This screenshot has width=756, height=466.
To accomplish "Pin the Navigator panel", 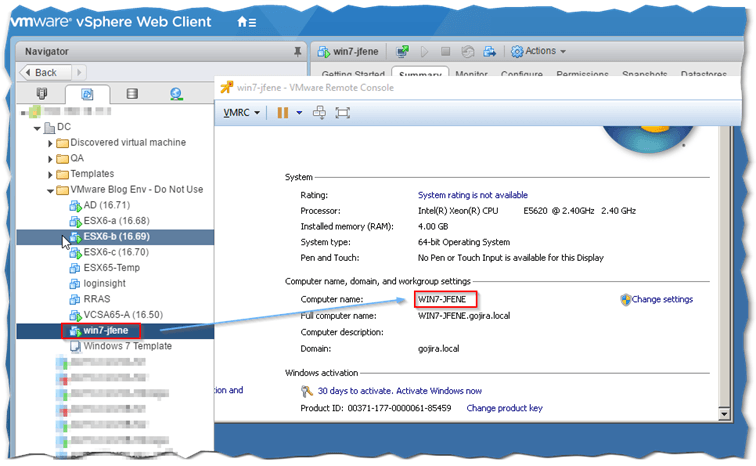I will (297, 52).
